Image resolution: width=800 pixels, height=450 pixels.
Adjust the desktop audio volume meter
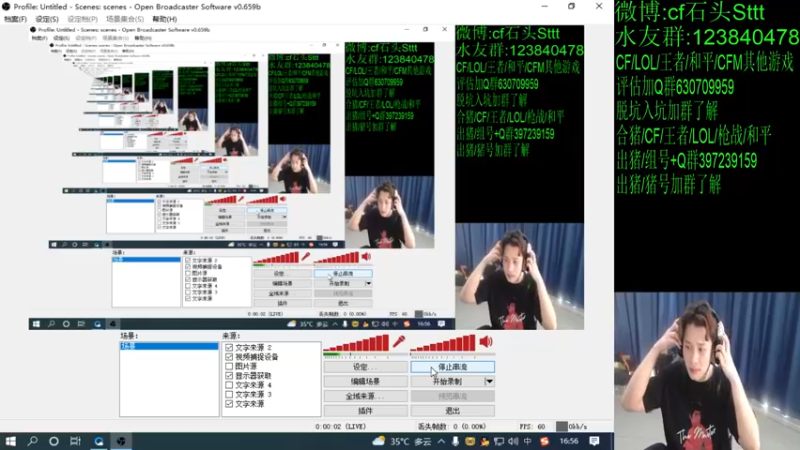pos(443,343)
